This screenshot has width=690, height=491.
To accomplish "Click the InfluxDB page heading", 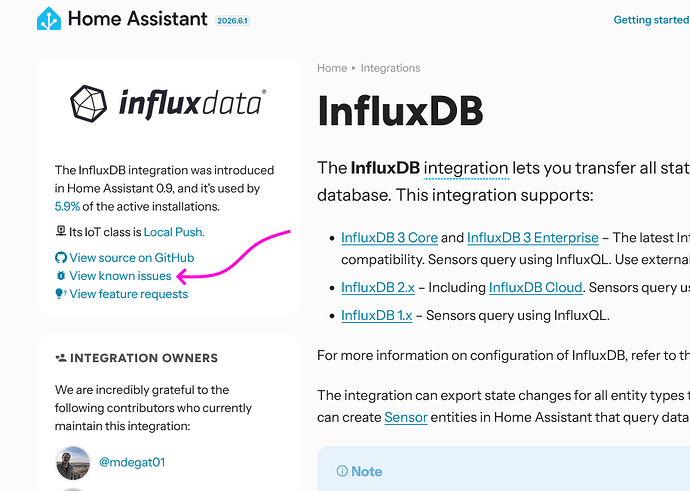I will 400,110.
